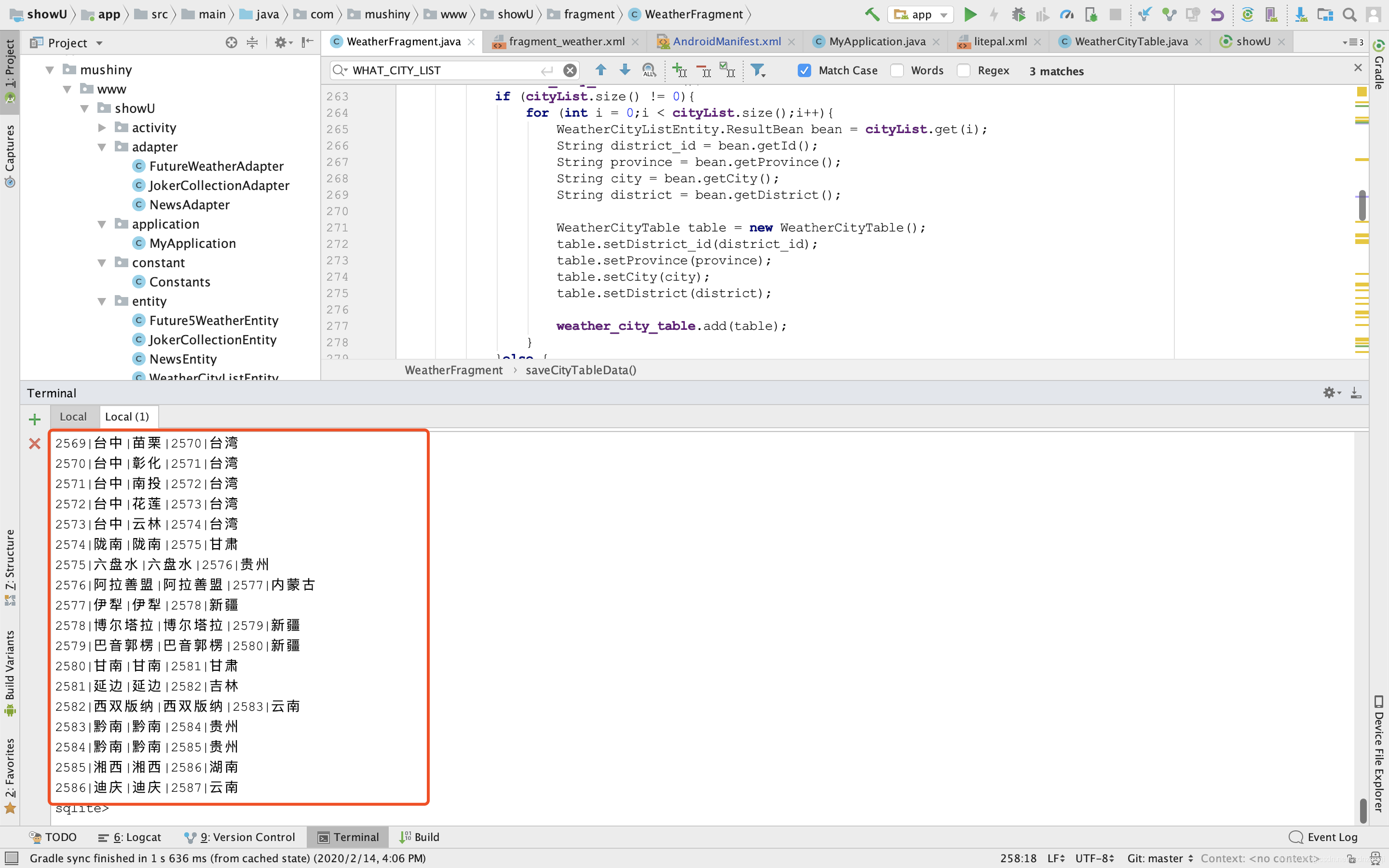Collapse the entity folder
1389x868 pixels.
102,301
